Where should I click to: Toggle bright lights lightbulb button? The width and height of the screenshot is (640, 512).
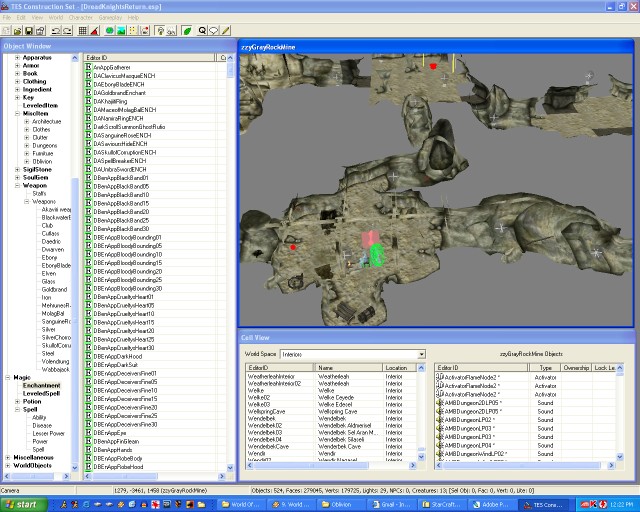(x=160, y=31)
